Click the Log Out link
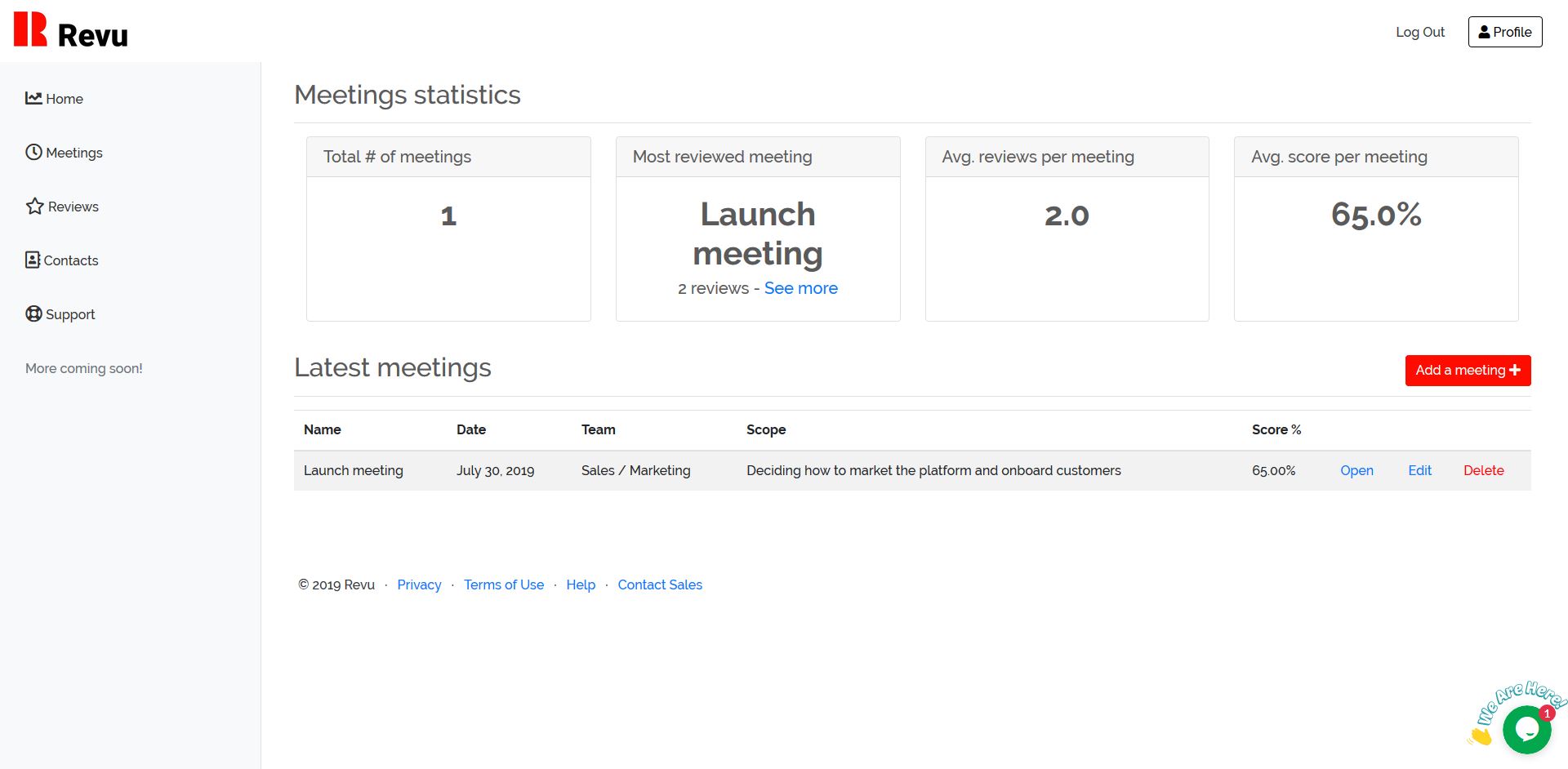 1419,32
